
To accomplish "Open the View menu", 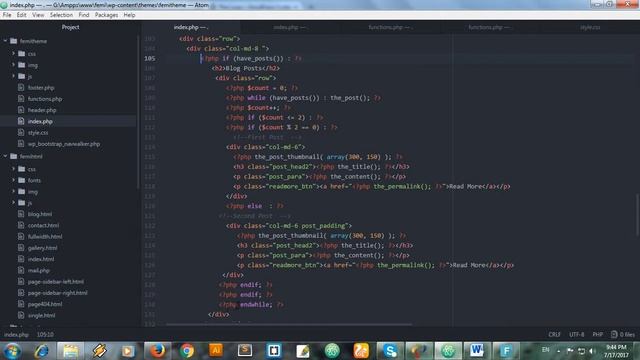I will tap(38, 15).
